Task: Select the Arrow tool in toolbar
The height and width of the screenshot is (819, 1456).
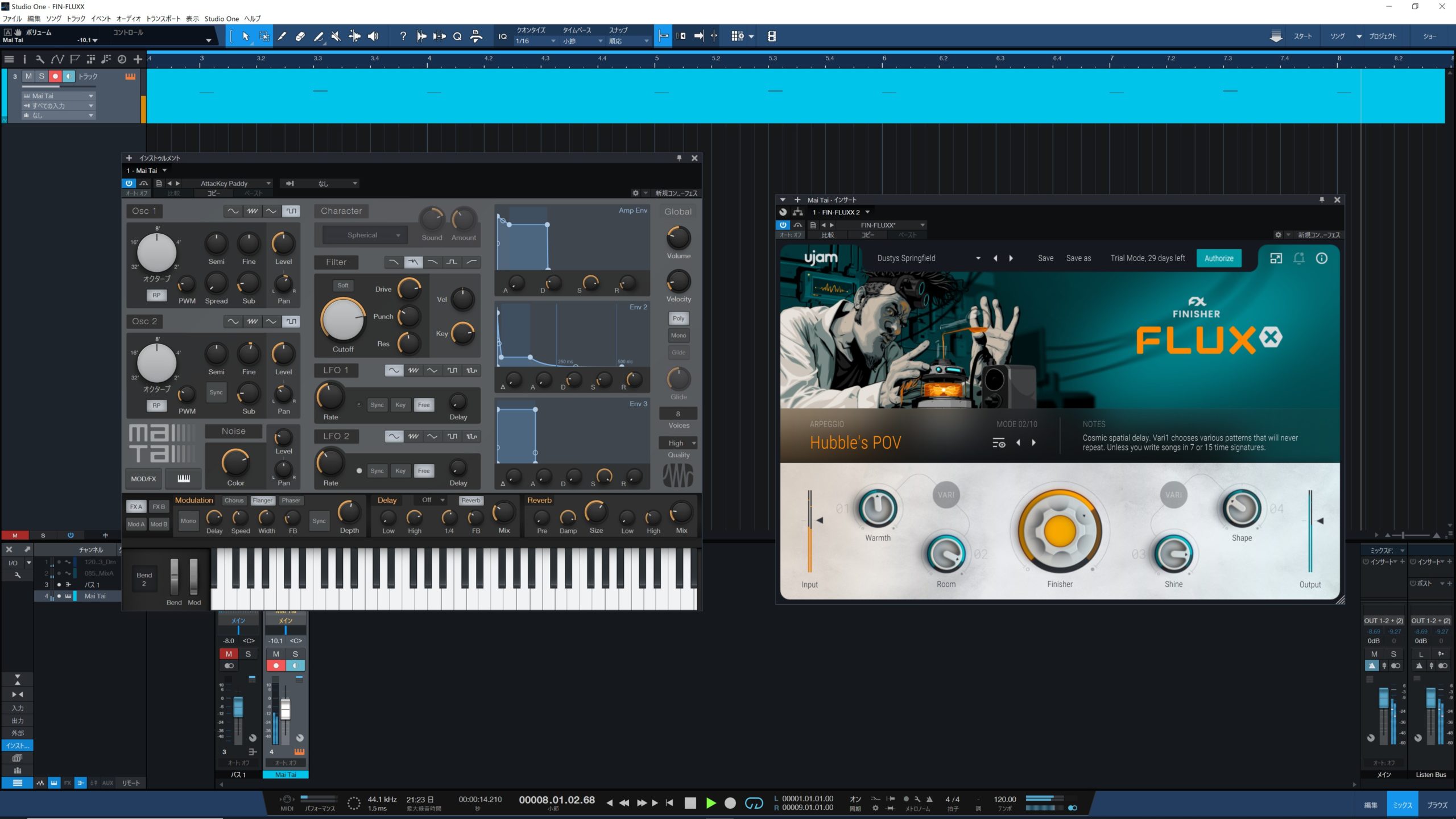Action: coord(246,36)
